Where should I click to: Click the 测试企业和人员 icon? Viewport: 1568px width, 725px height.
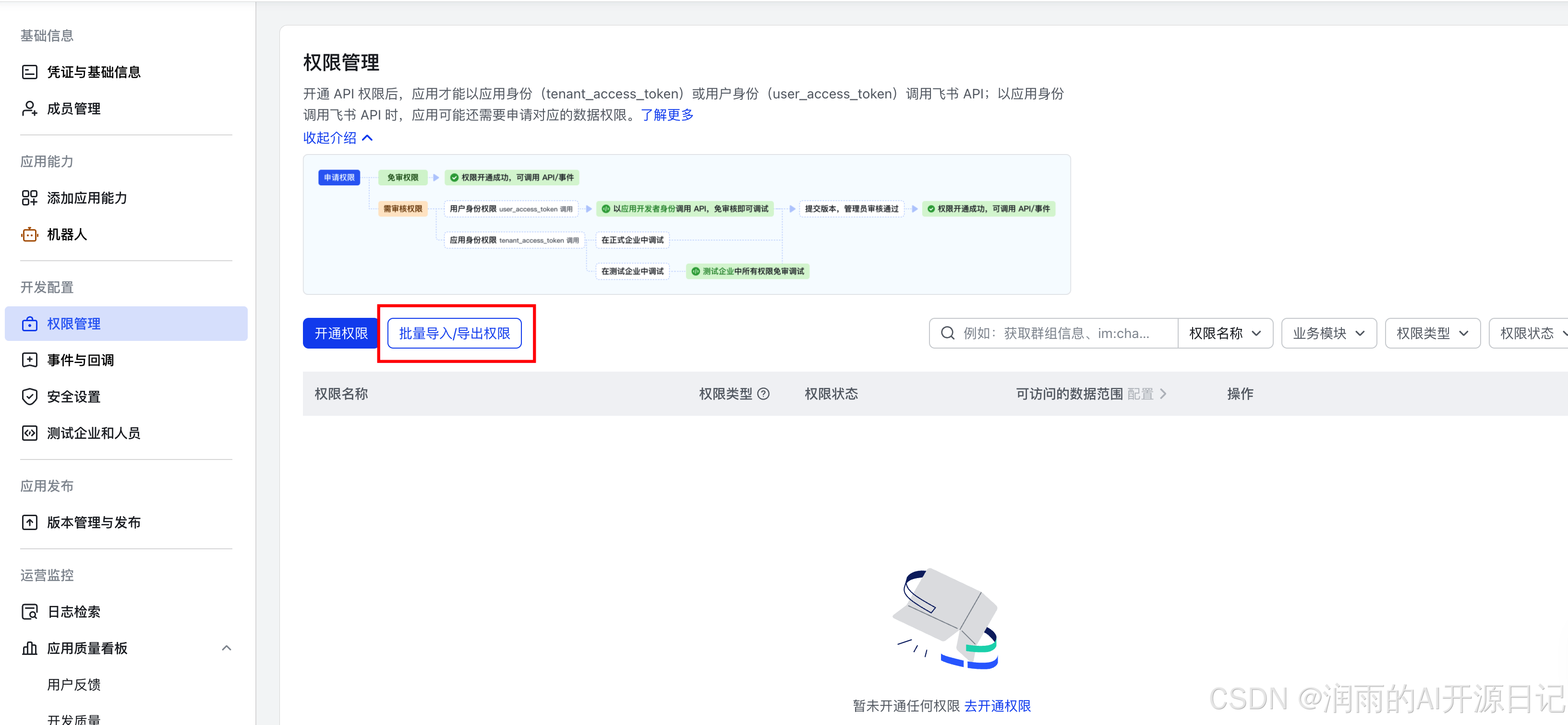(x=30, y=433)
